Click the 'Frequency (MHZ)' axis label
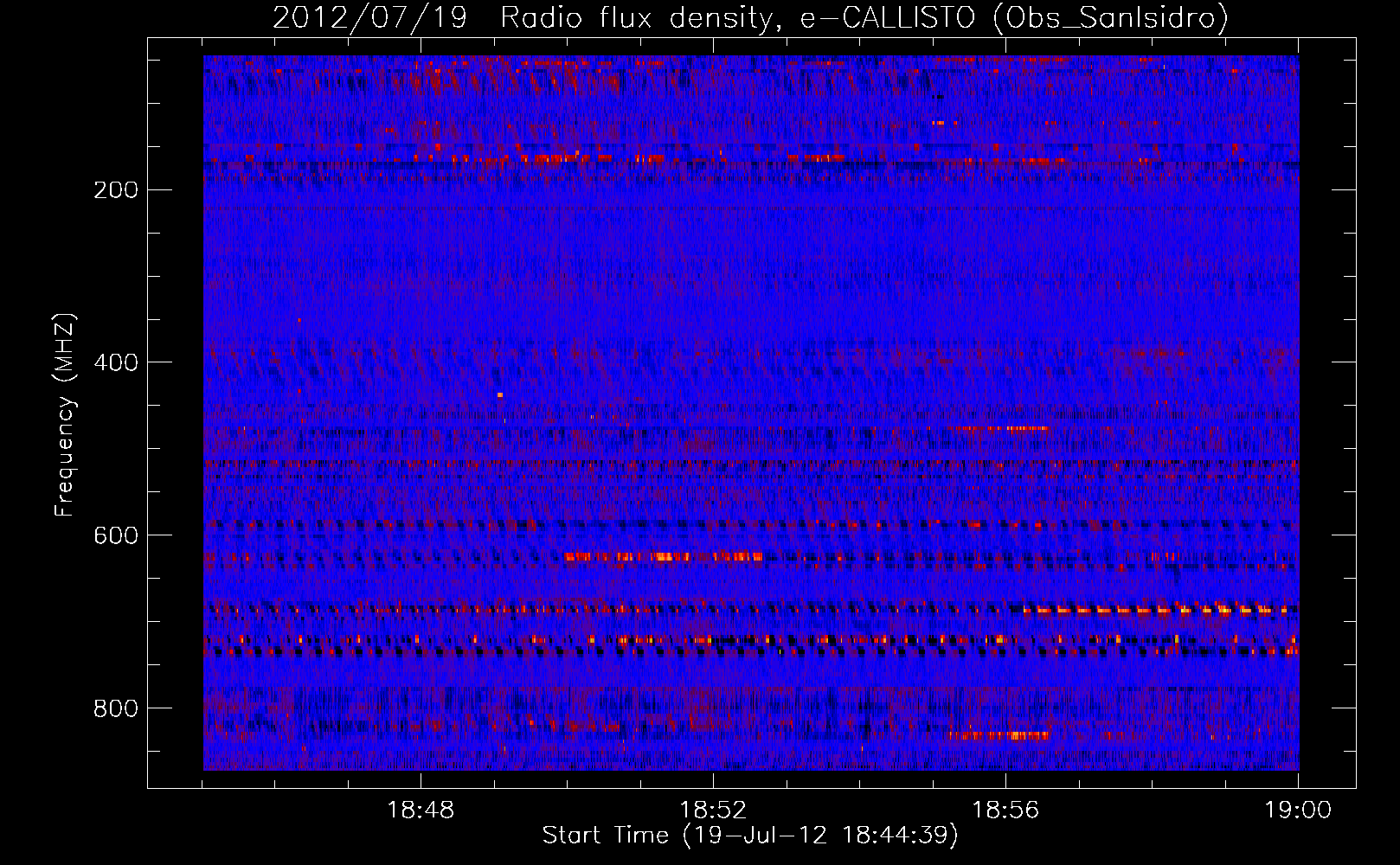Image resolution: width=1400 pixels, height=865 pixels. point(65,415)
